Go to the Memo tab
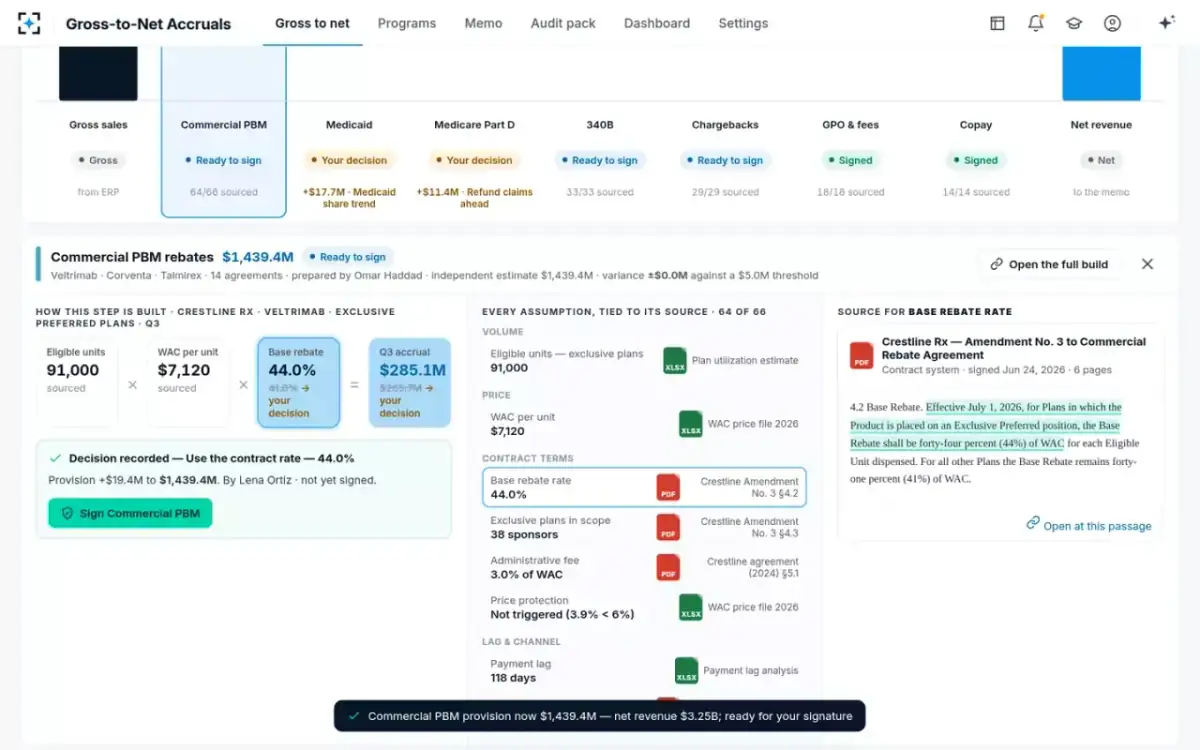The height and width of the screenshot is (750, 1200). [x=483, y=23]
